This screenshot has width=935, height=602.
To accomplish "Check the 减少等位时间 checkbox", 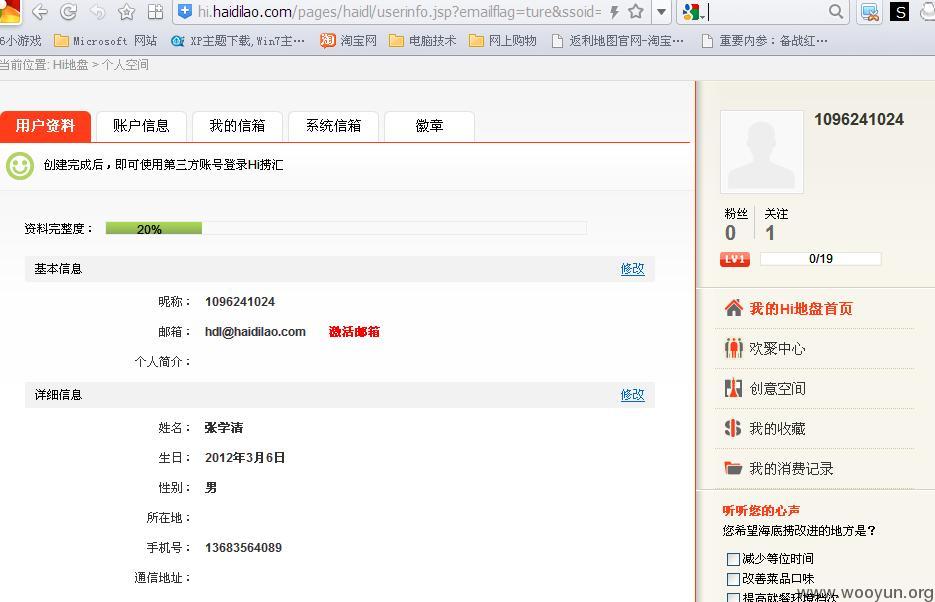I will (x=733, y=559).
